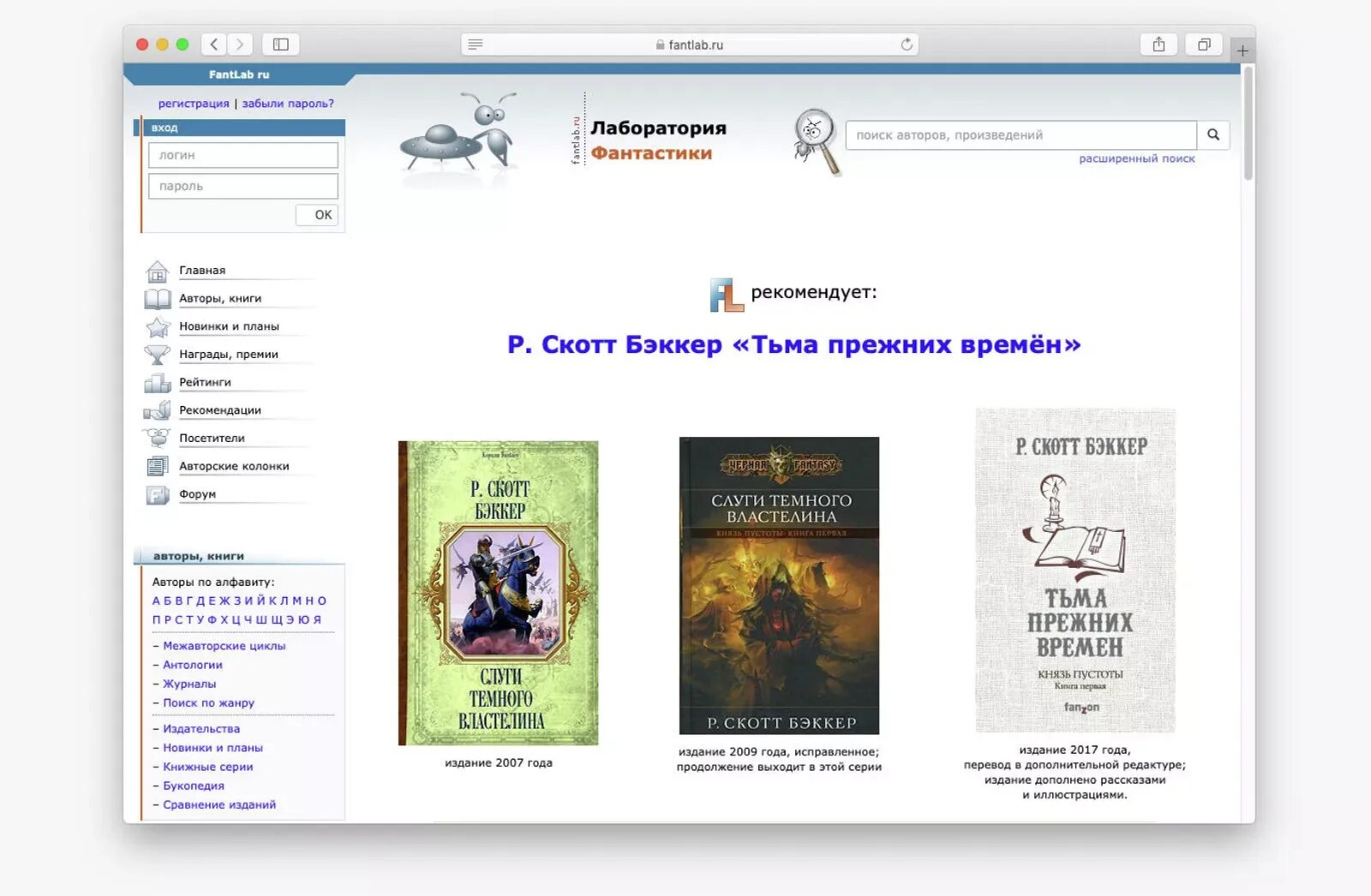
Task: Open Главная menu item
Action: [202, 271]
